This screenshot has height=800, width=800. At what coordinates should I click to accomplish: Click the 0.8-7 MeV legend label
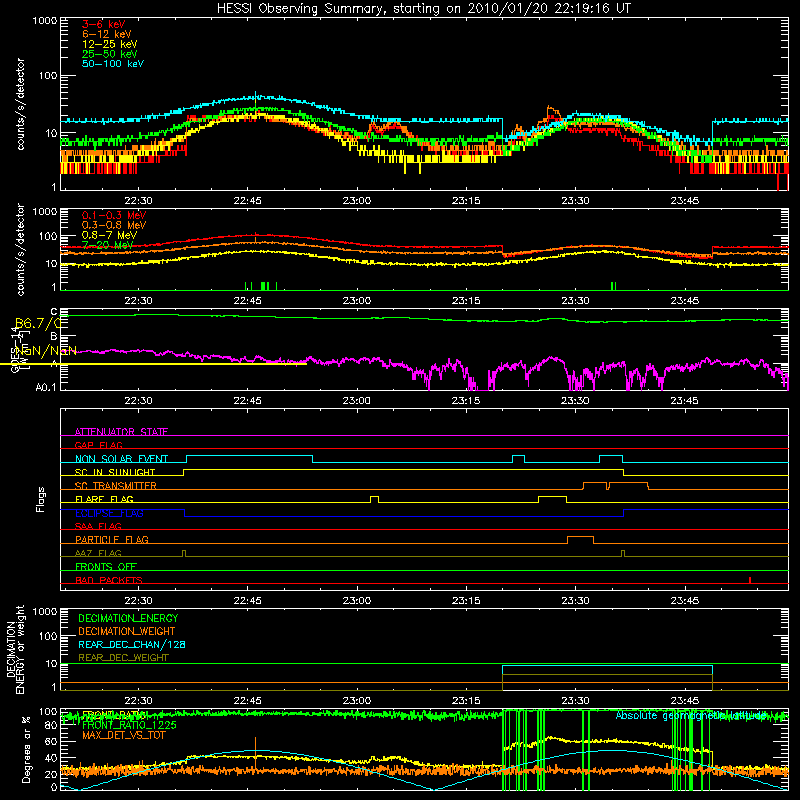(110, 235)
